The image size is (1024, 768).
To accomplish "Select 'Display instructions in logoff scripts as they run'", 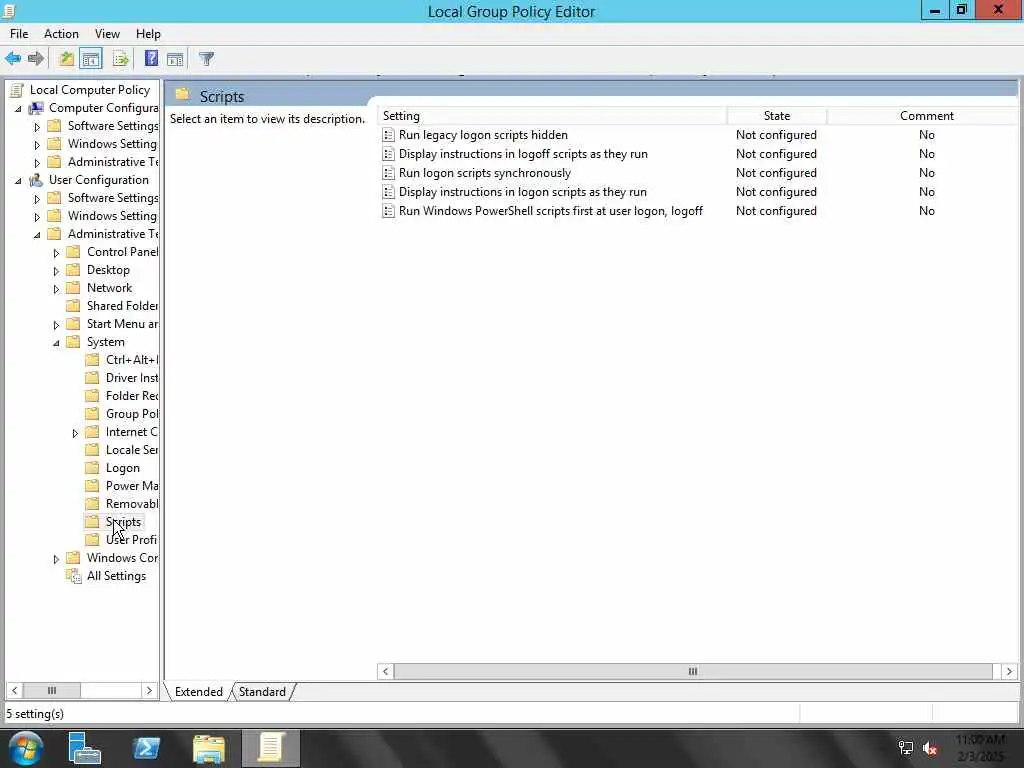I will point(523,154).
